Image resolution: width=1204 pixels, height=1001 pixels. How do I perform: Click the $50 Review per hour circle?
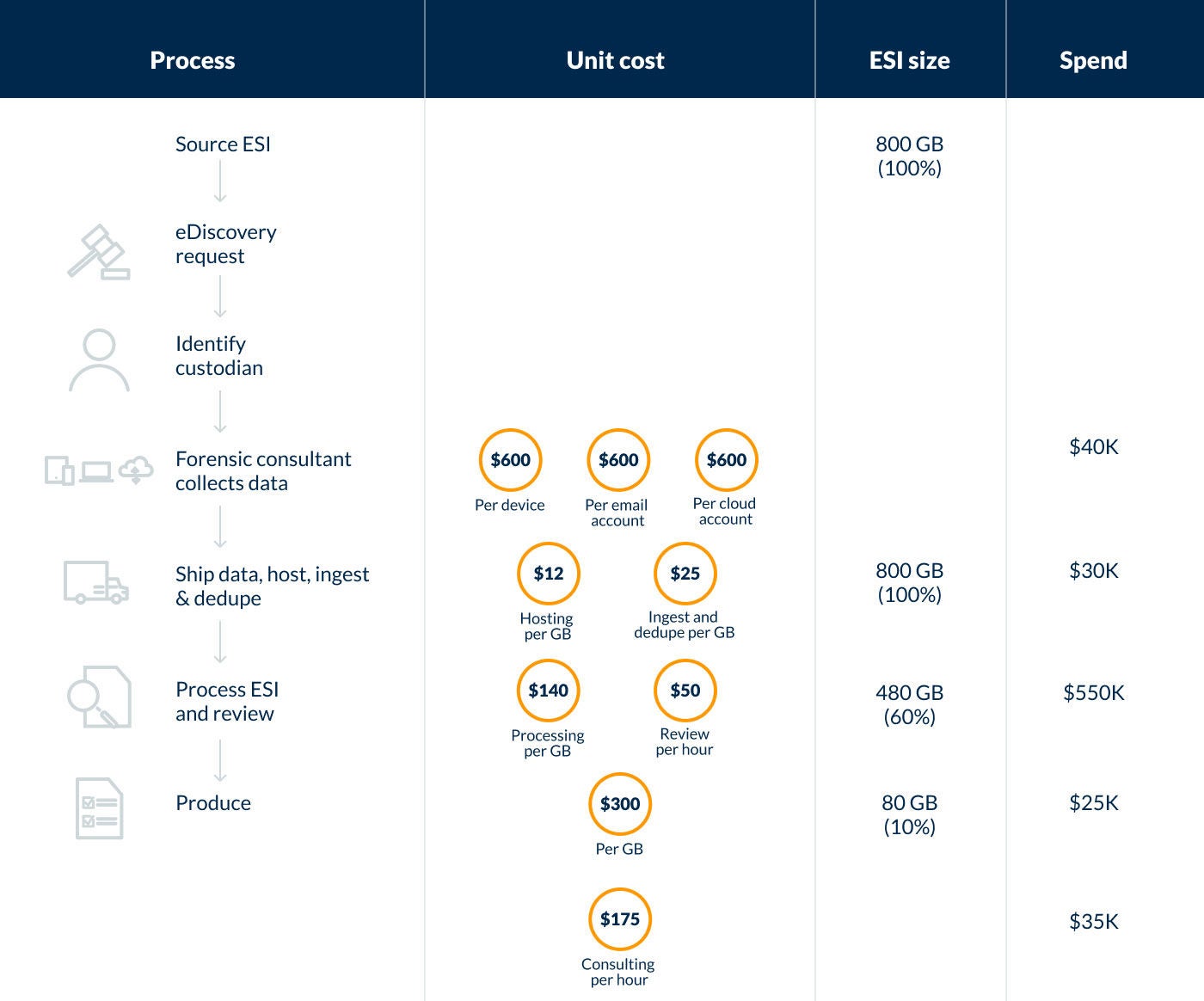pyautogui.click(x=685, y=691)
